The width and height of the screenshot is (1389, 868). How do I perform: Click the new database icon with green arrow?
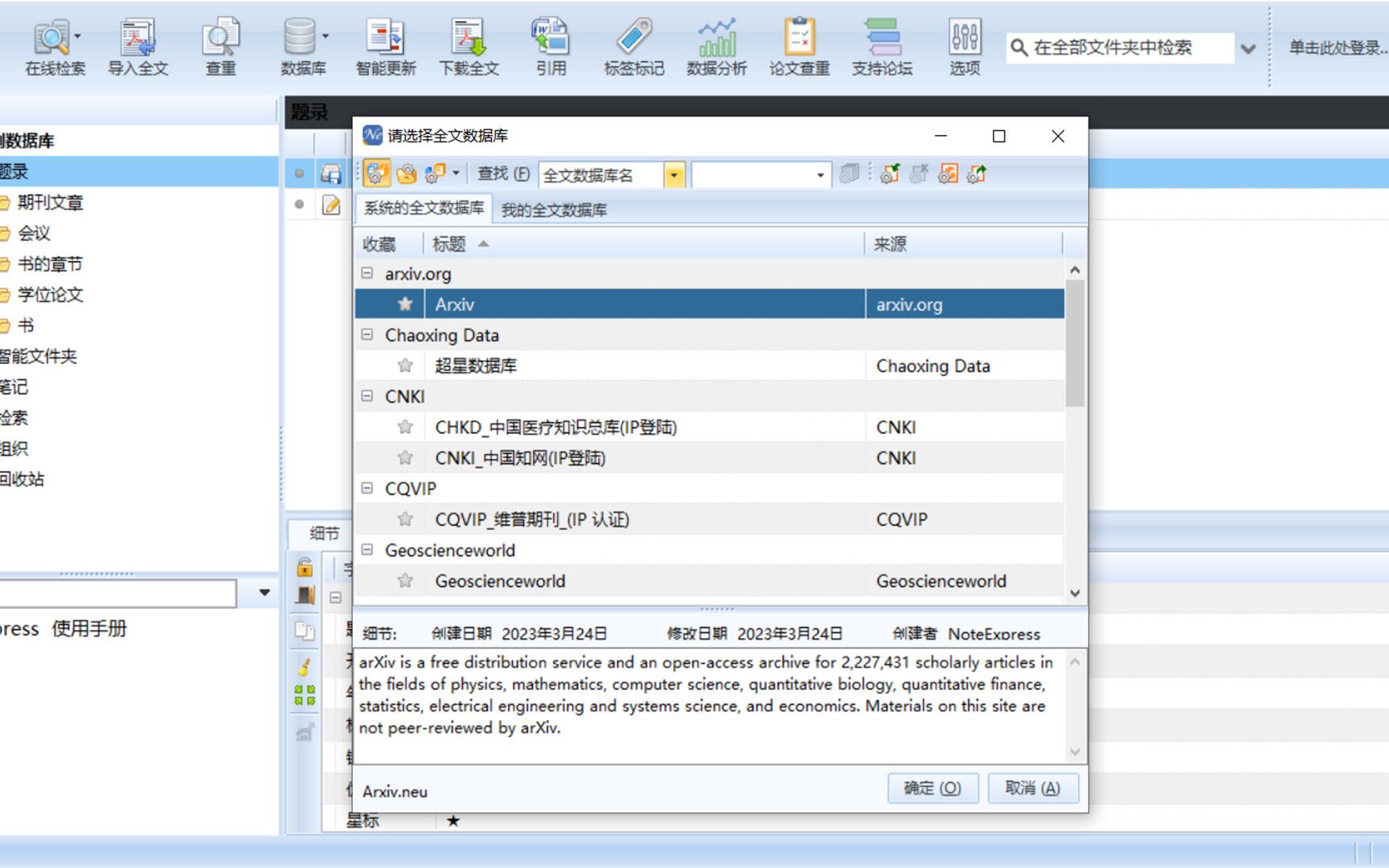tap(890, 174)
